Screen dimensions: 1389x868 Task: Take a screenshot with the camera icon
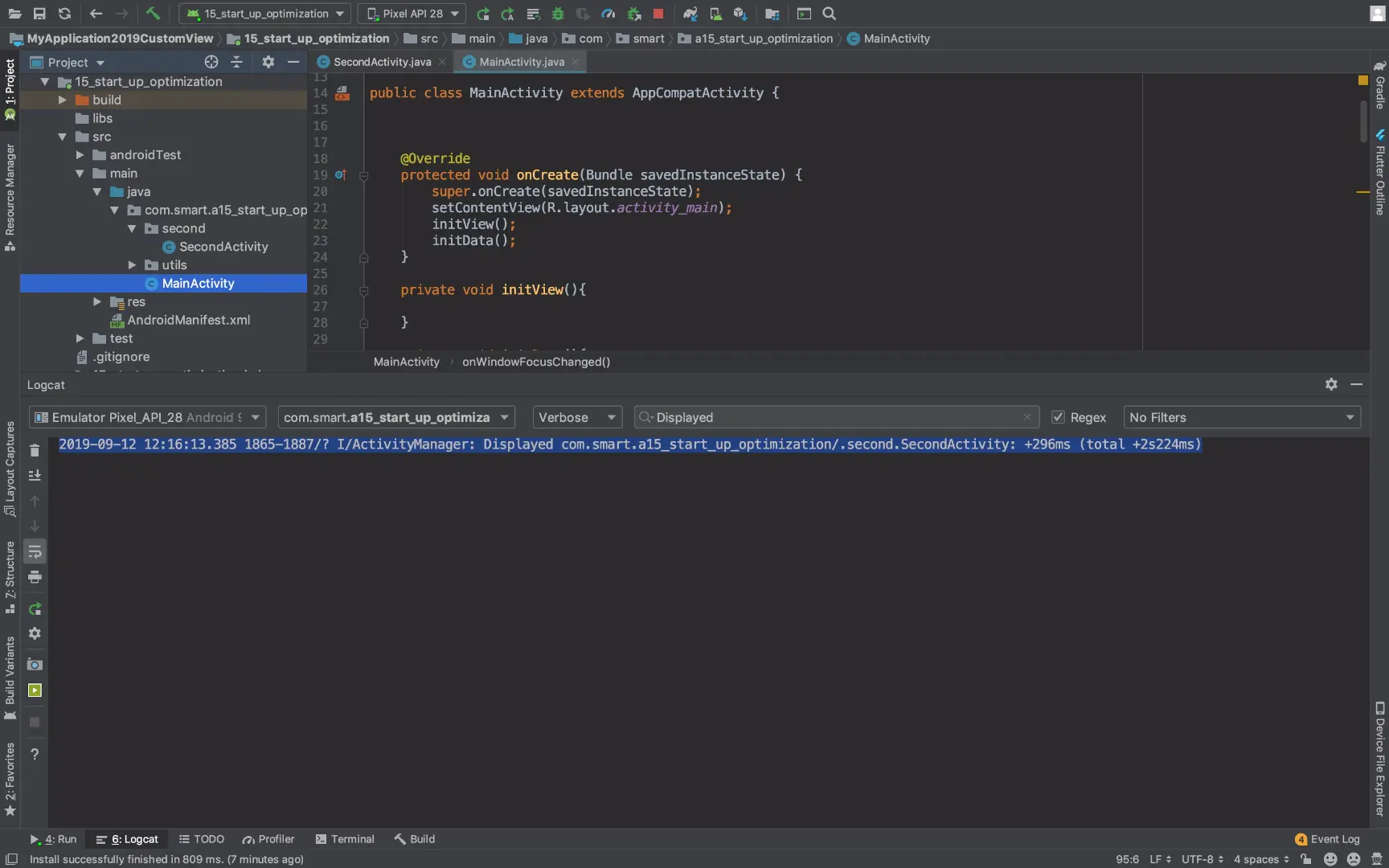click(35, 665)
